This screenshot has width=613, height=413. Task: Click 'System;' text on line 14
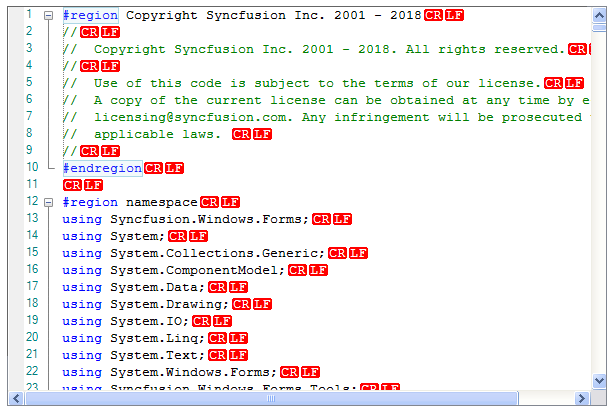coord(137,237)
